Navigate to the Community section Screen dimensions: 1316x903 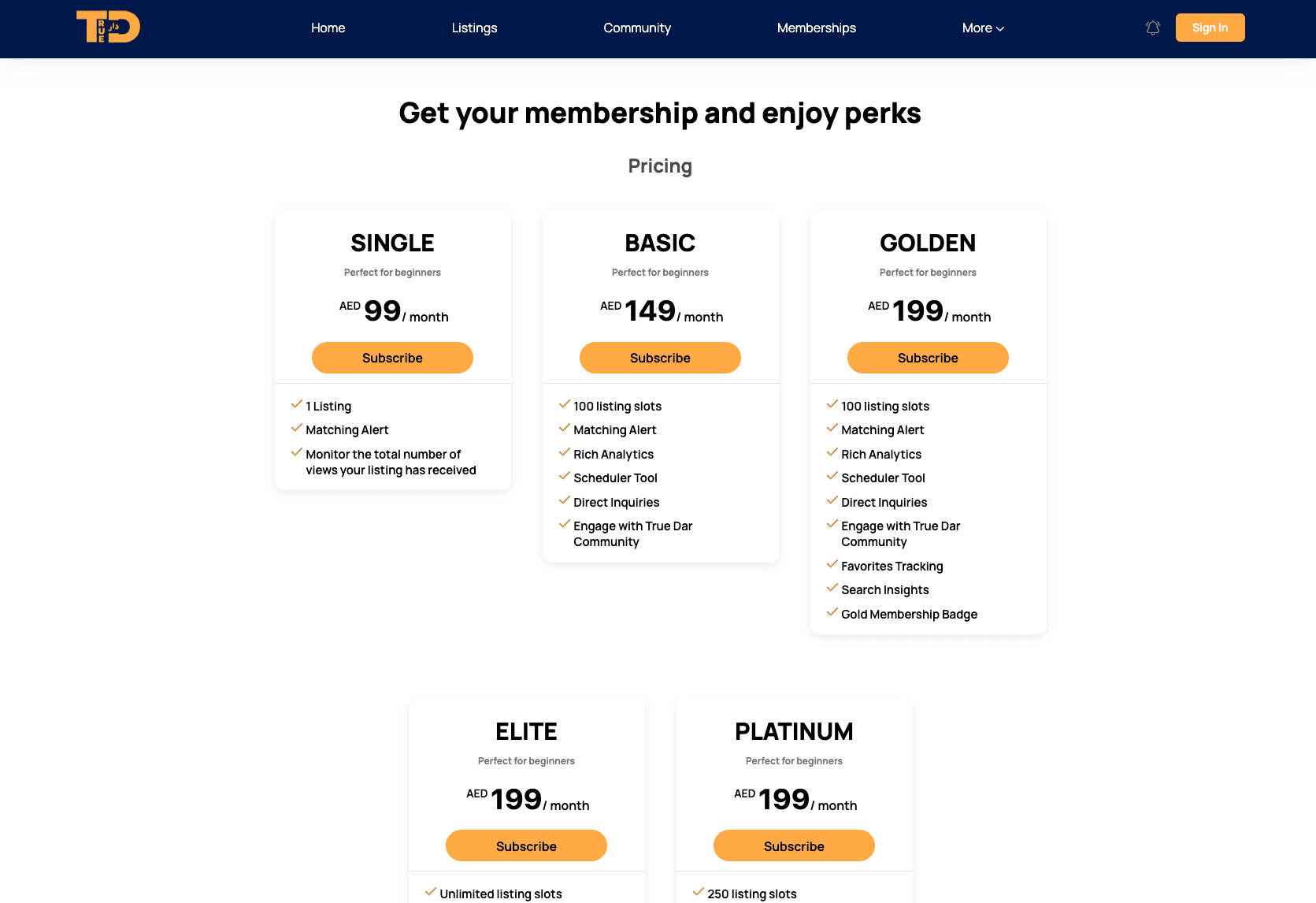[x=637, y=28]
